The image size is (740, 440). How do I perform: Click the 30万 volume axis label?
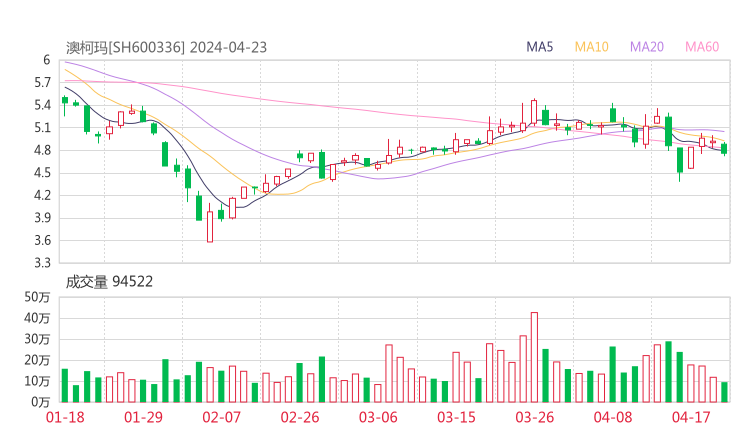click(x=37, y=339)
